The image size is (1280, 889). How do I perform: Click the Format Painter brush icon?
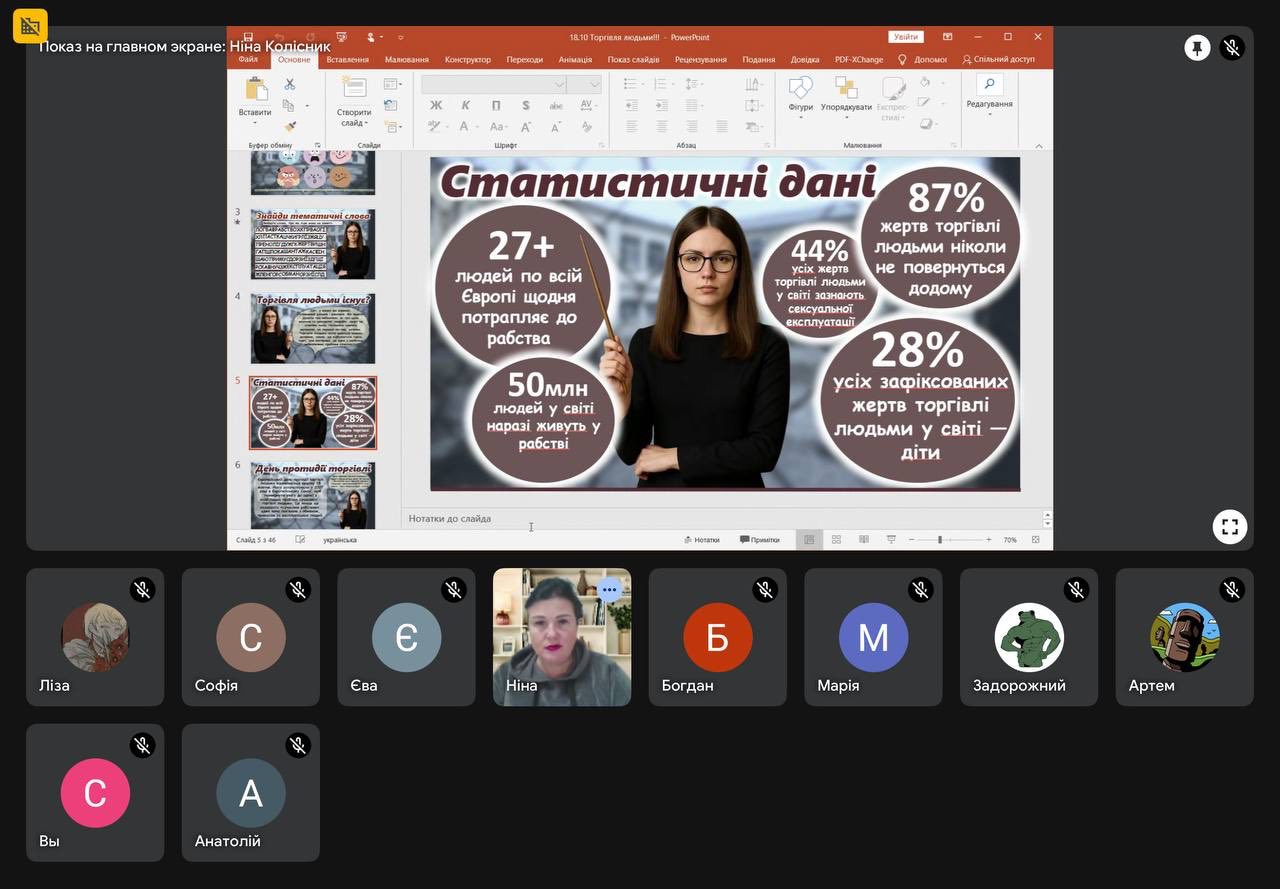(x=290, y=126)
